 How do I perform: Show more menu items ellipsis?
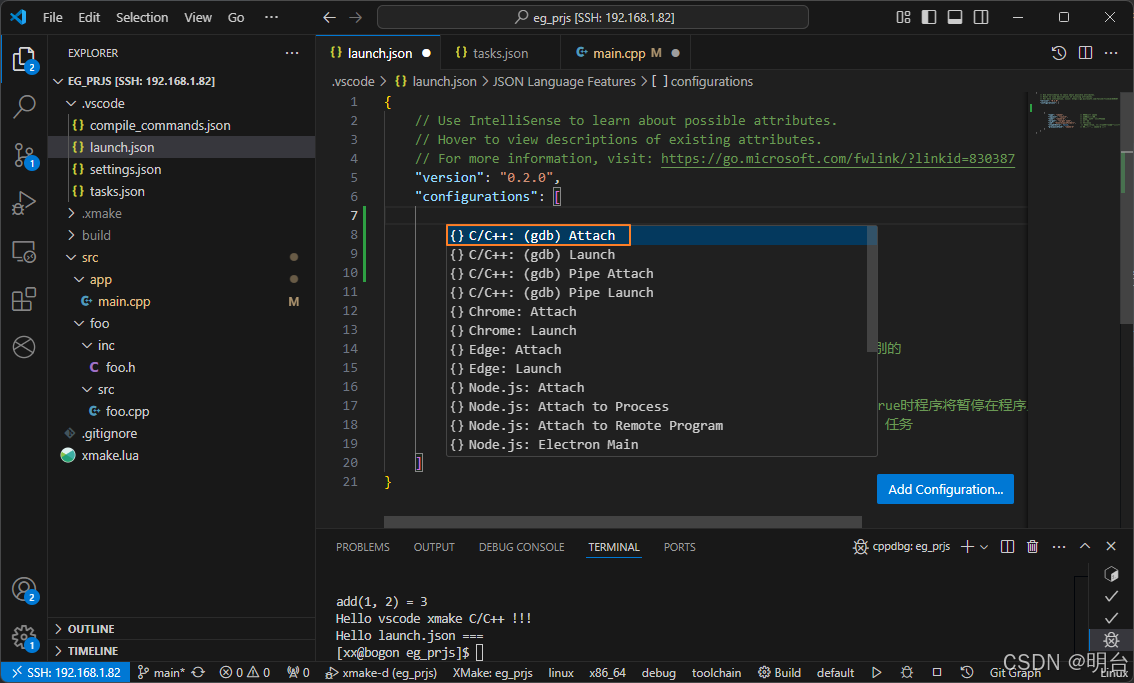click(x=271, y=17)
